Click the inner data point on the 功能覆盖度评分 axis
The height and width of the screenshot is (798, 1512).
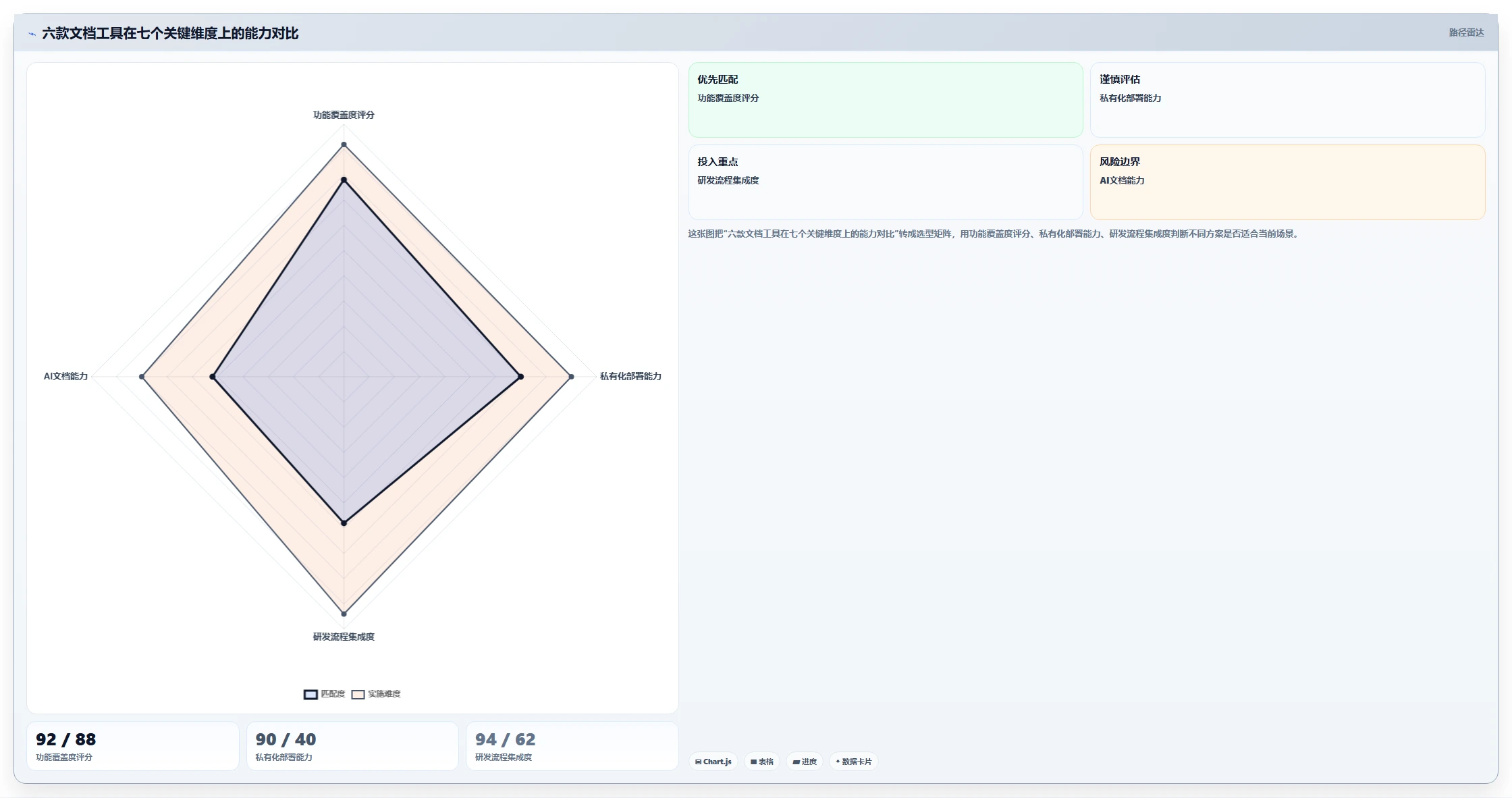pyautogui.click(x=344, y=180)
